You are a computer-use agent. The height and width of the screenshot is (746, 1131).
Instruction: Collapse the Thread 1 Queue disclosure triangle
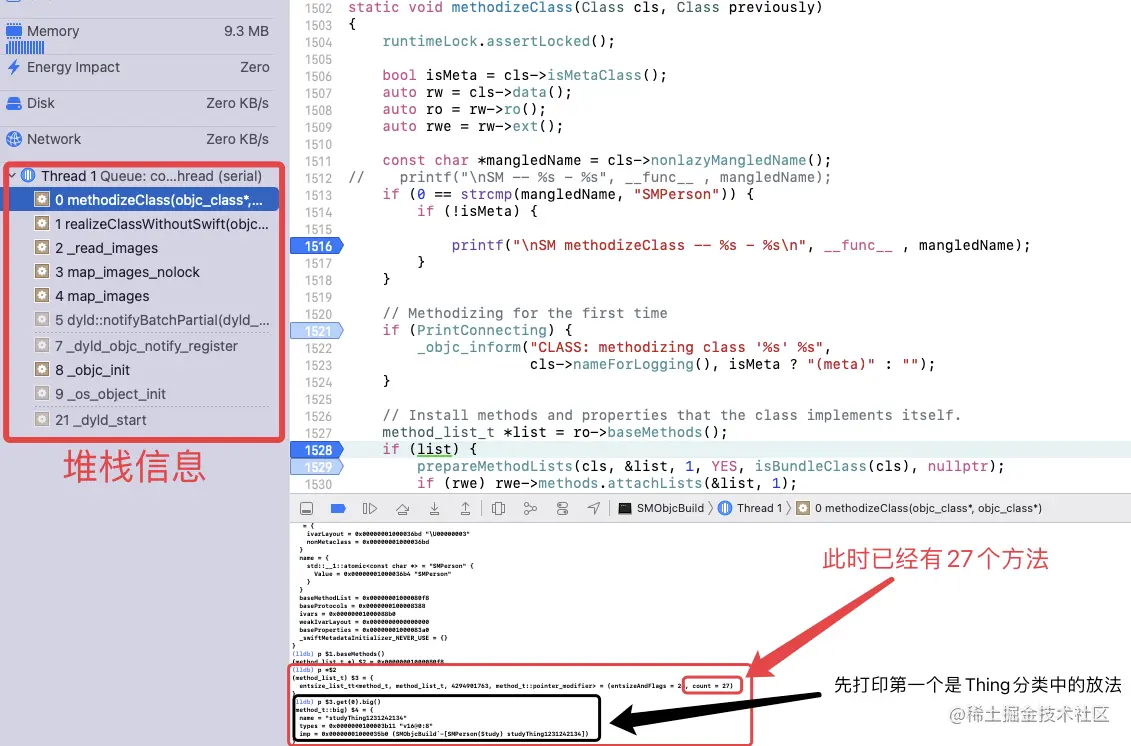click(x=12, y=175)
